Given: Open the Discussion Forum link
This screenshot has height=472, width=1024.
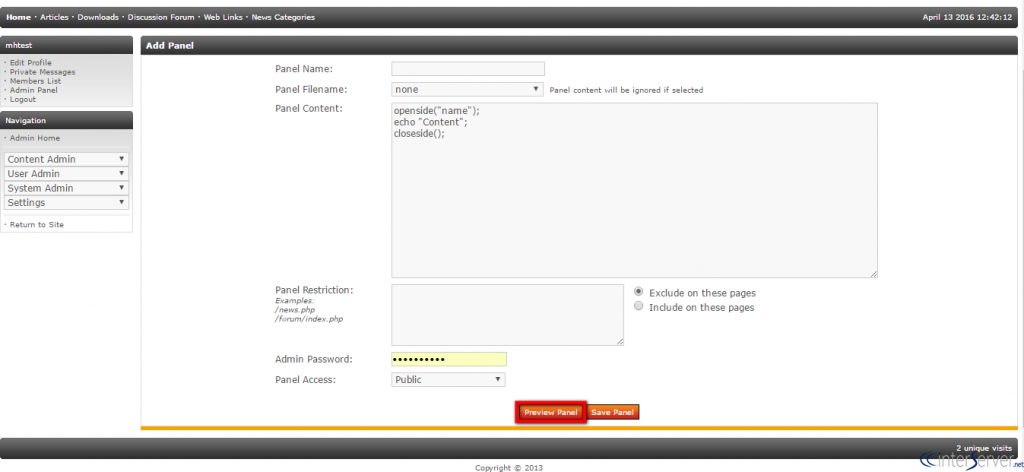Looking at the screenshot, I should [x=161, y=18].
